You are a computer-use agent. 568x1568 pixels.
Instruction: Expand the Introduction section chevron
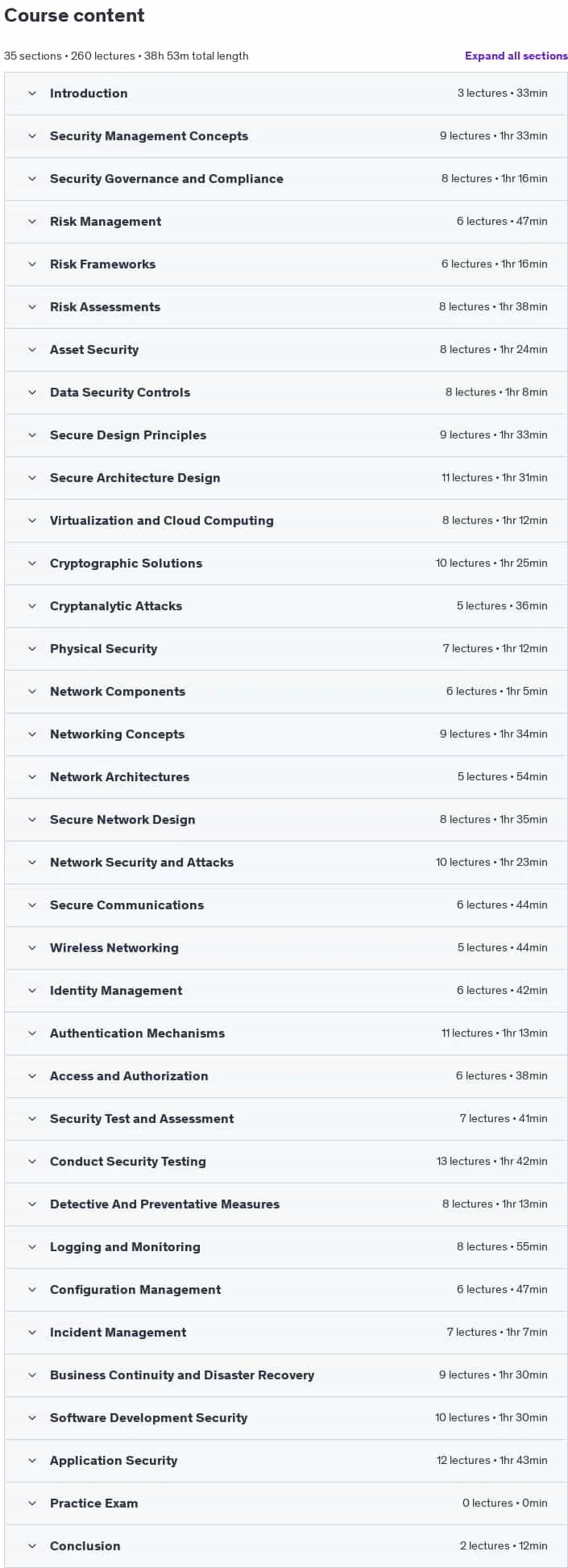click(x=32, y=94)
